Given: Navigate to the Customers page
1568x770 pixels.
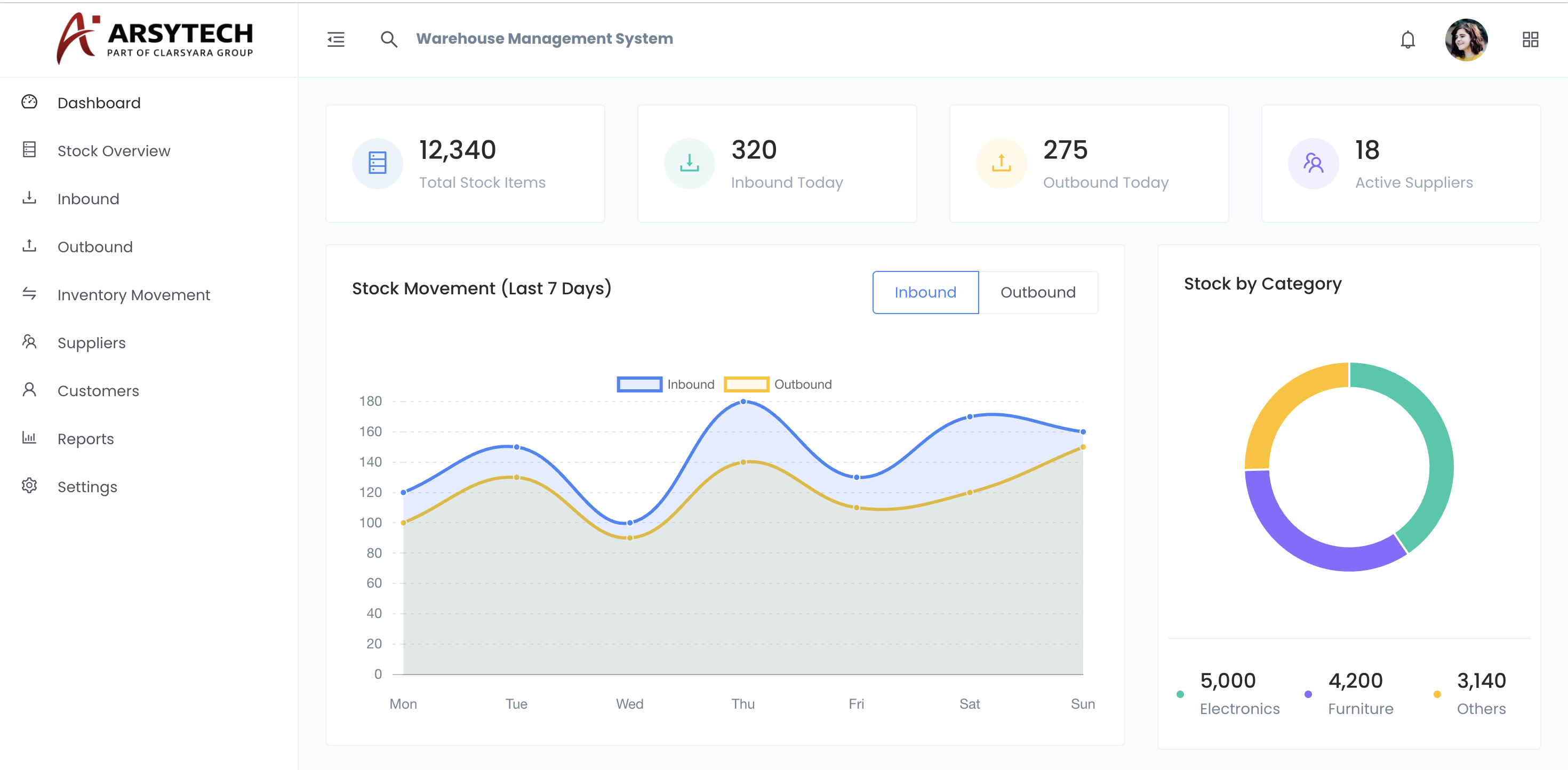Looking at the screenshot, I should [98, 391].
